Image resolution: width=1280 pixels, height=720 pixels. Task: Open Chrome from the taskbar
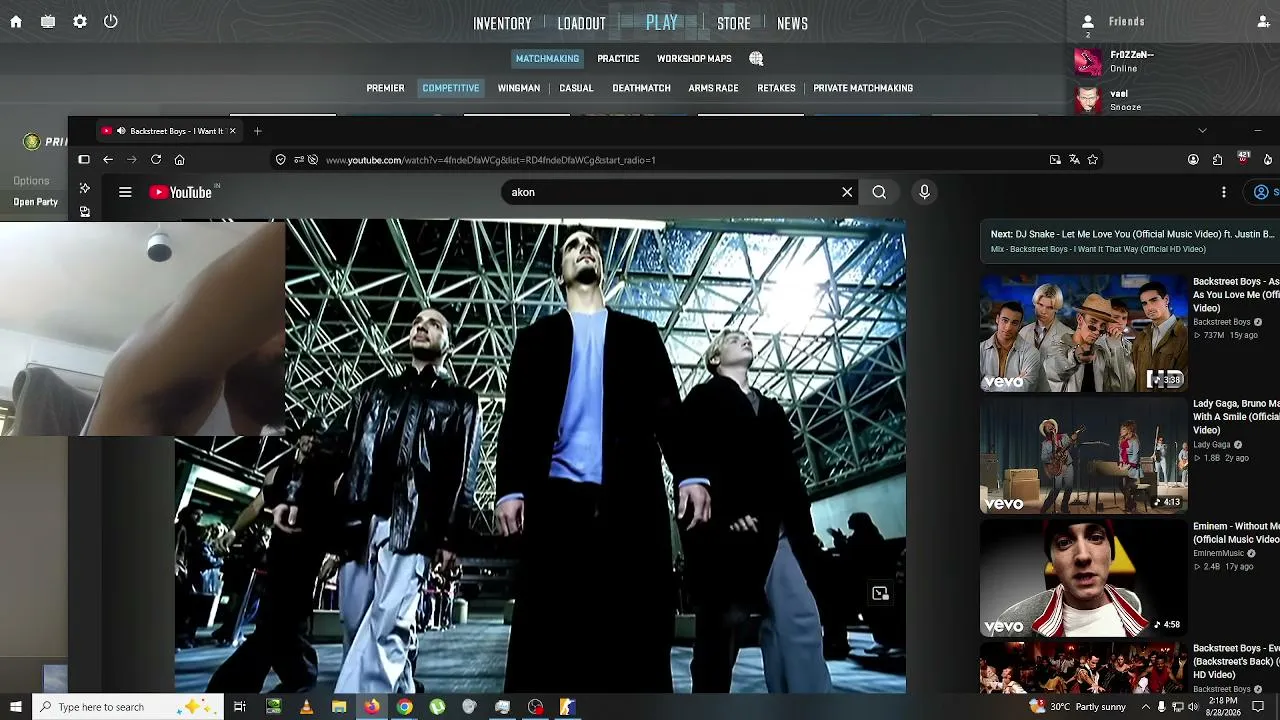pos(404,707)
